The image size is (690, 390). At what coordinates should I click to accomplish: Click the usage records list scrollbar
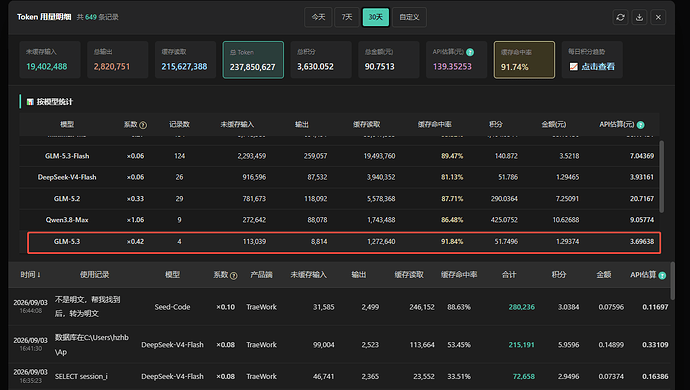pos(672,281)
